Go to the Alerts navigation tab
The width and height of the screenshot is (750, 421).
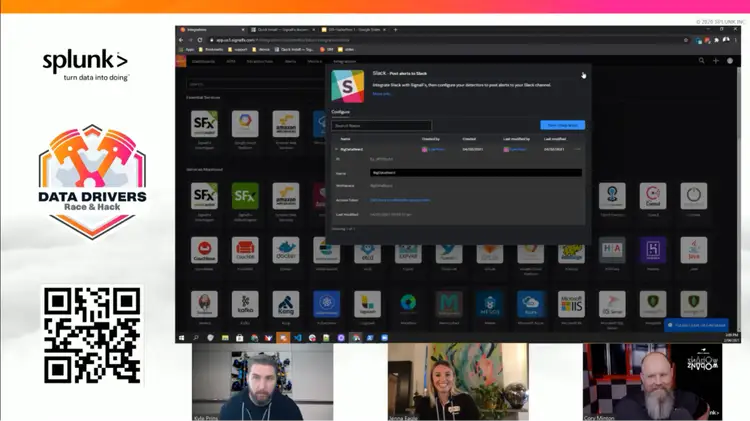pos(290,61)
